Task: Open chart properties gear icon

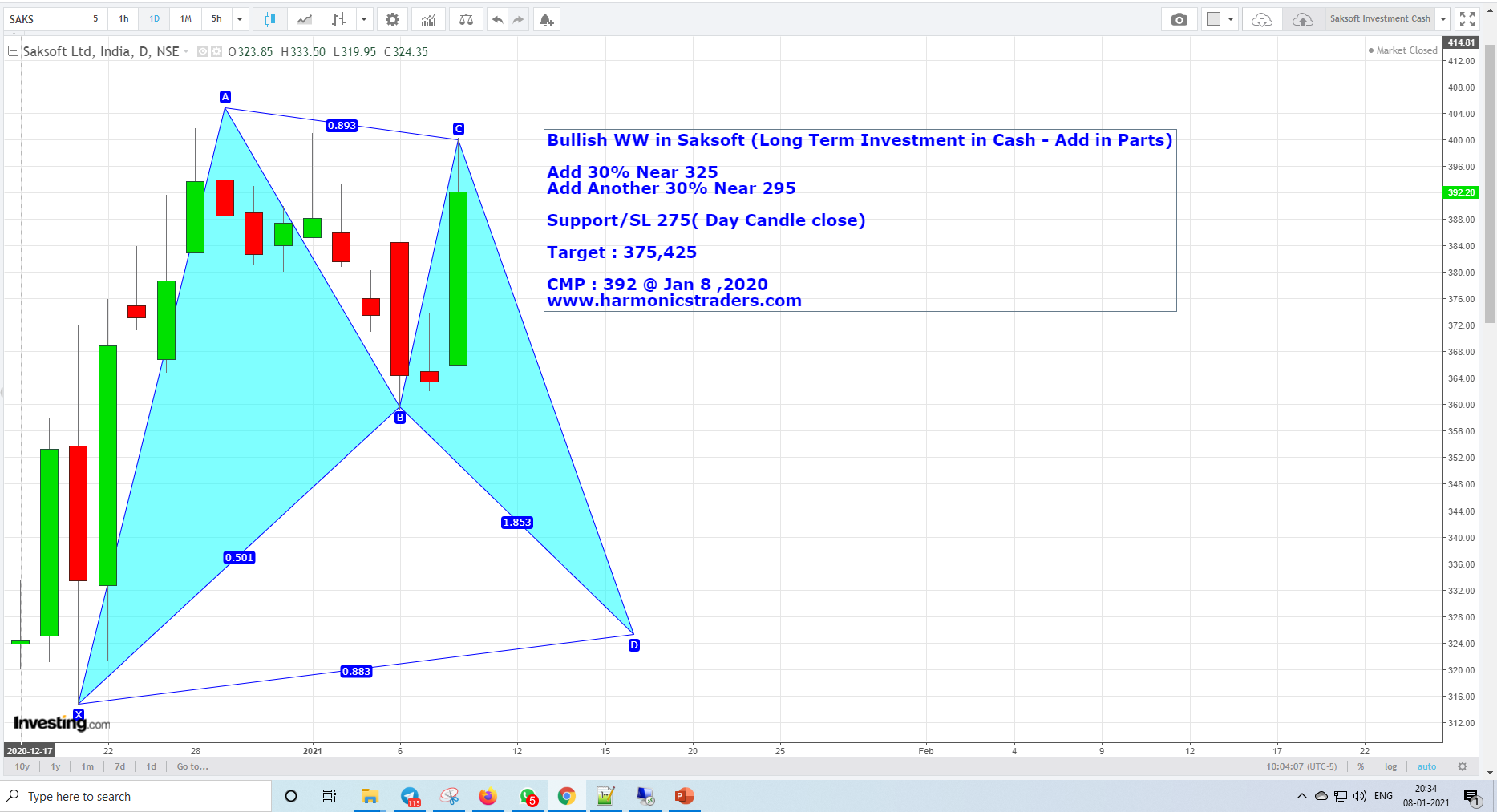Action: [x=392, y=19]
